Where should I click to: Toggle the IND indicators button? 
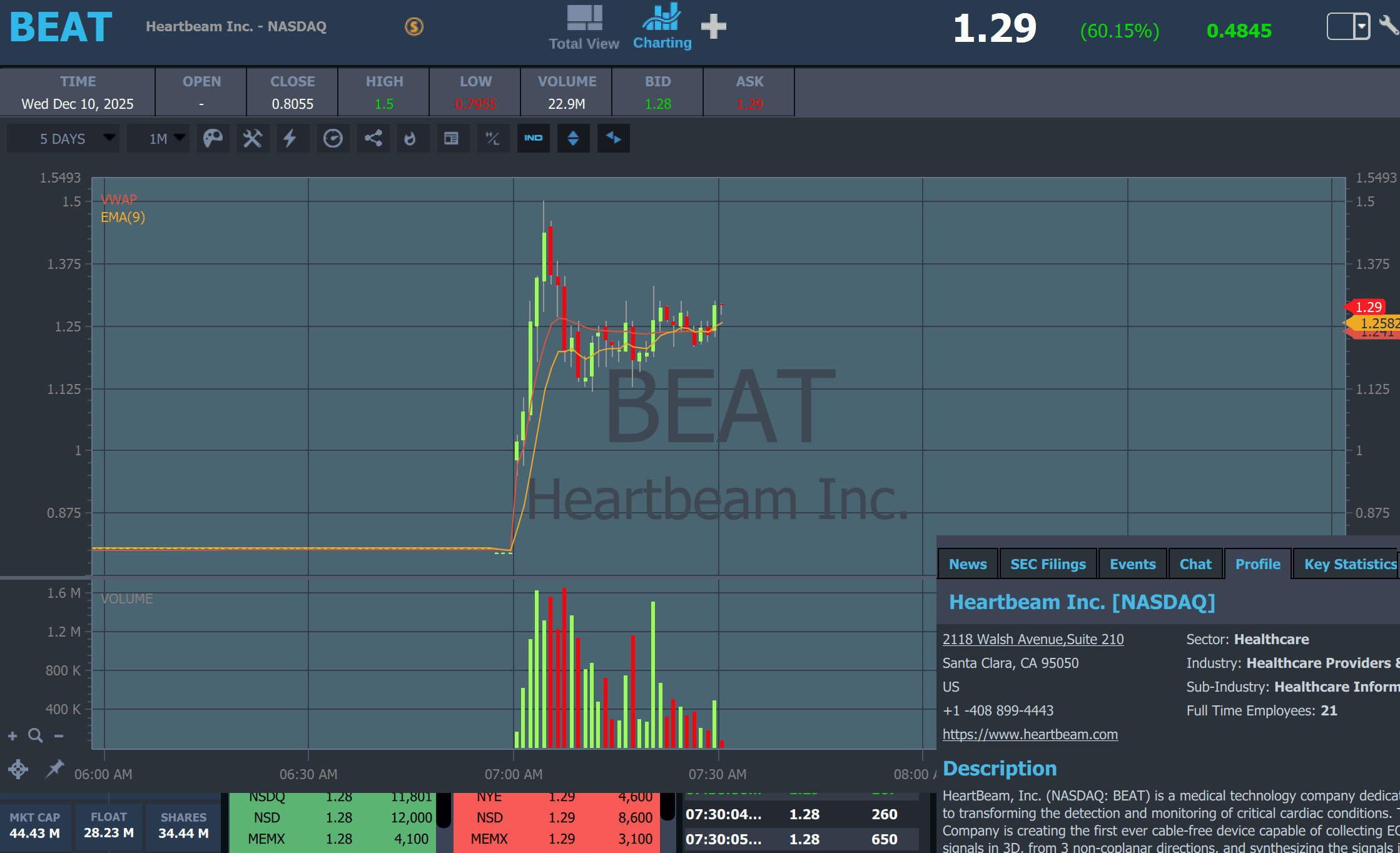coord(534,138)
